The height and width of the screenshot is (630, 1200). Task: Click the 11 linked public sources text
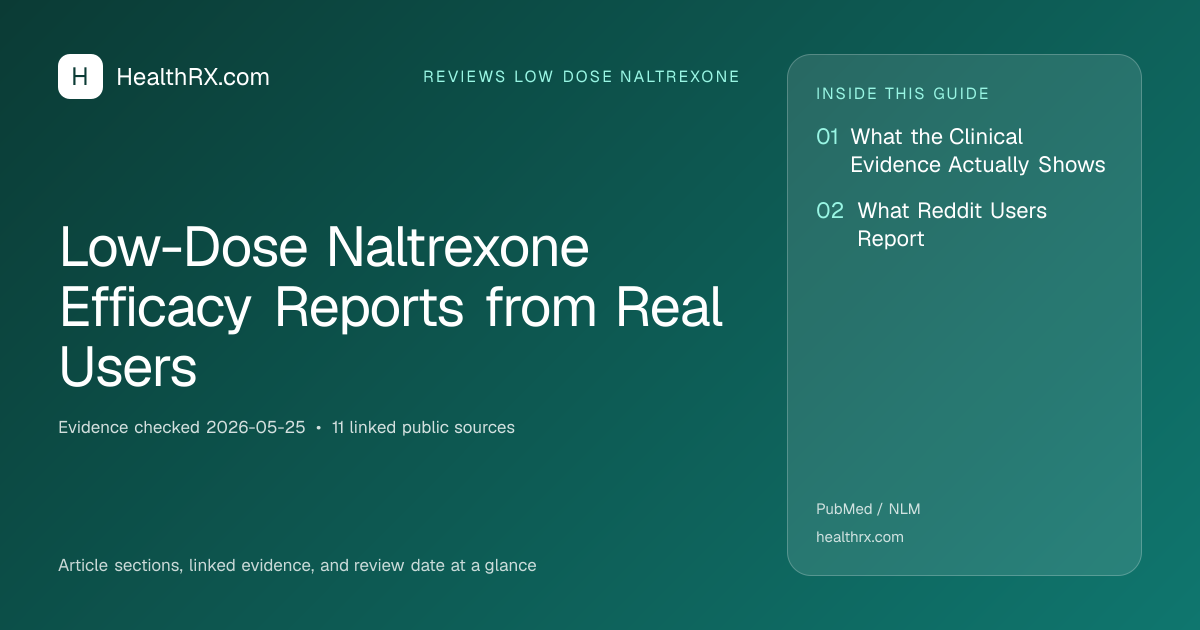423,427
